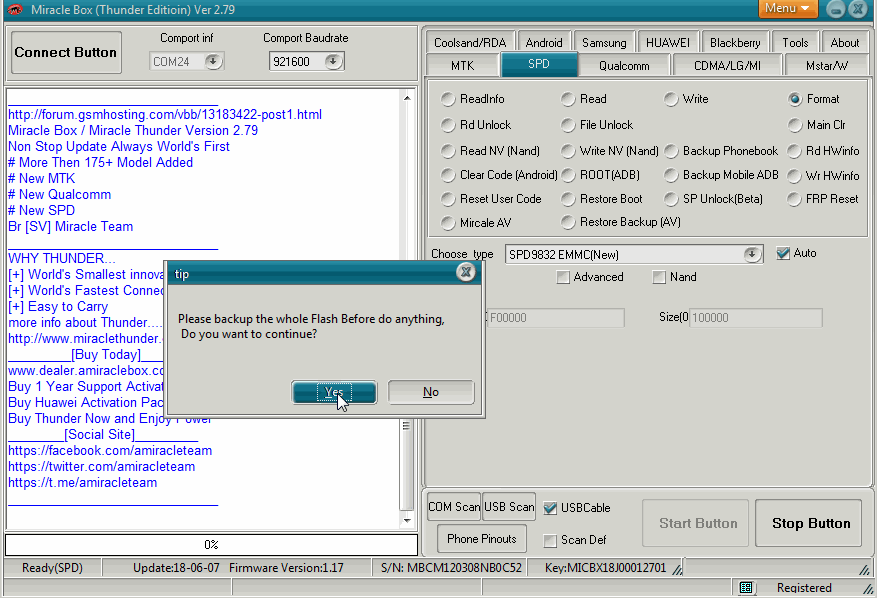
Task: Open the t.me/amiracleteam link
Action: click(83, 483)
